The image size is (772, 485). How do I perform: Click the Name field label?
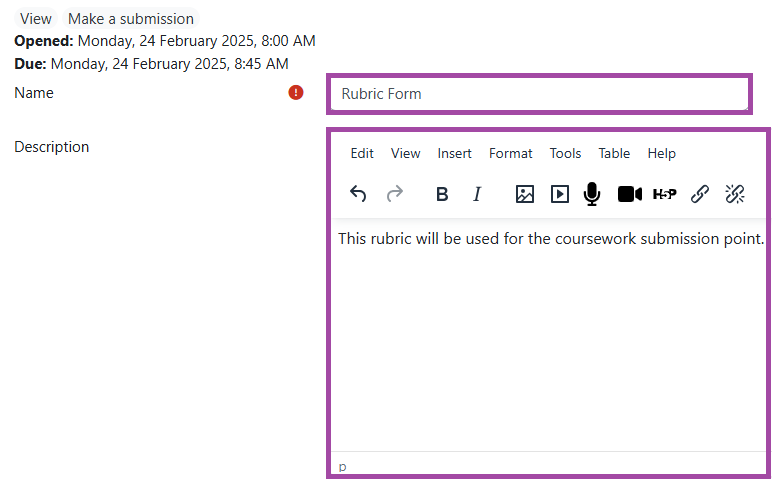tap(34, 93)
